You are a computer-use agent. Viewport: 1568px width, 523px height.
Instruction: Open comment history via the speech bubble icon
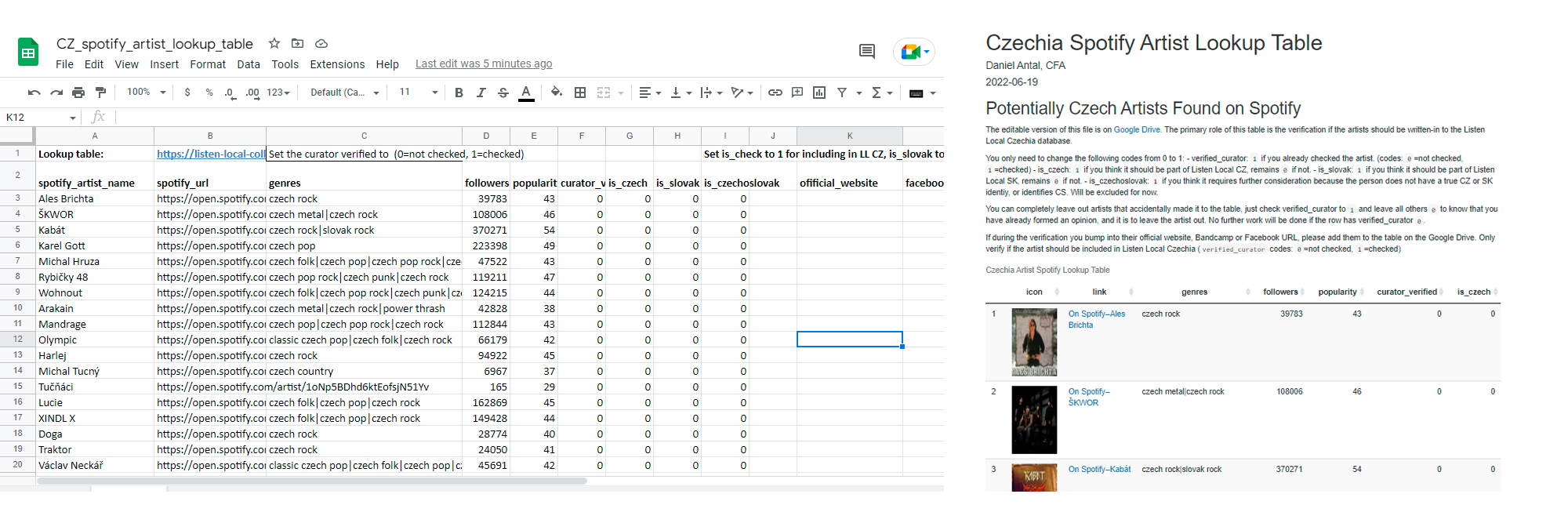point(867,52)
